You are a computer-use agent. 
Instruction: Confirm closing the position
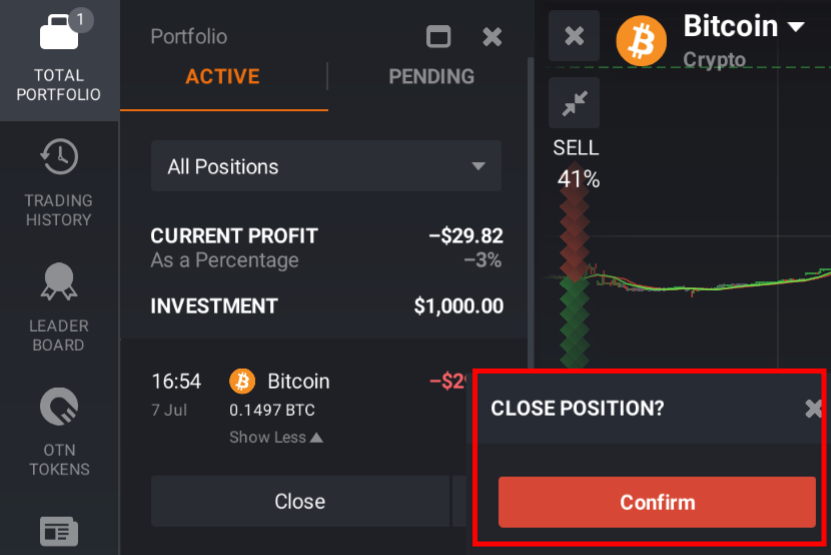click(657, 502)
